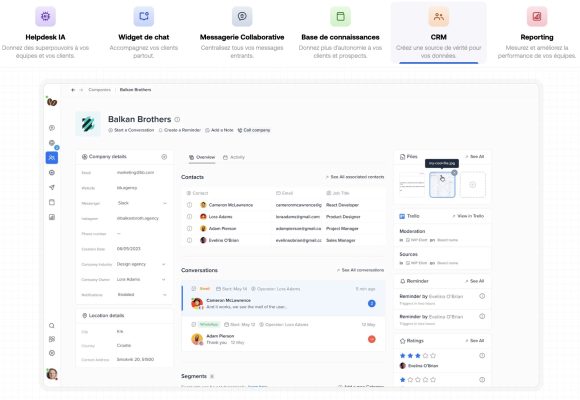Click Add a Note
580x400 pixels.
tap(219, 130)
